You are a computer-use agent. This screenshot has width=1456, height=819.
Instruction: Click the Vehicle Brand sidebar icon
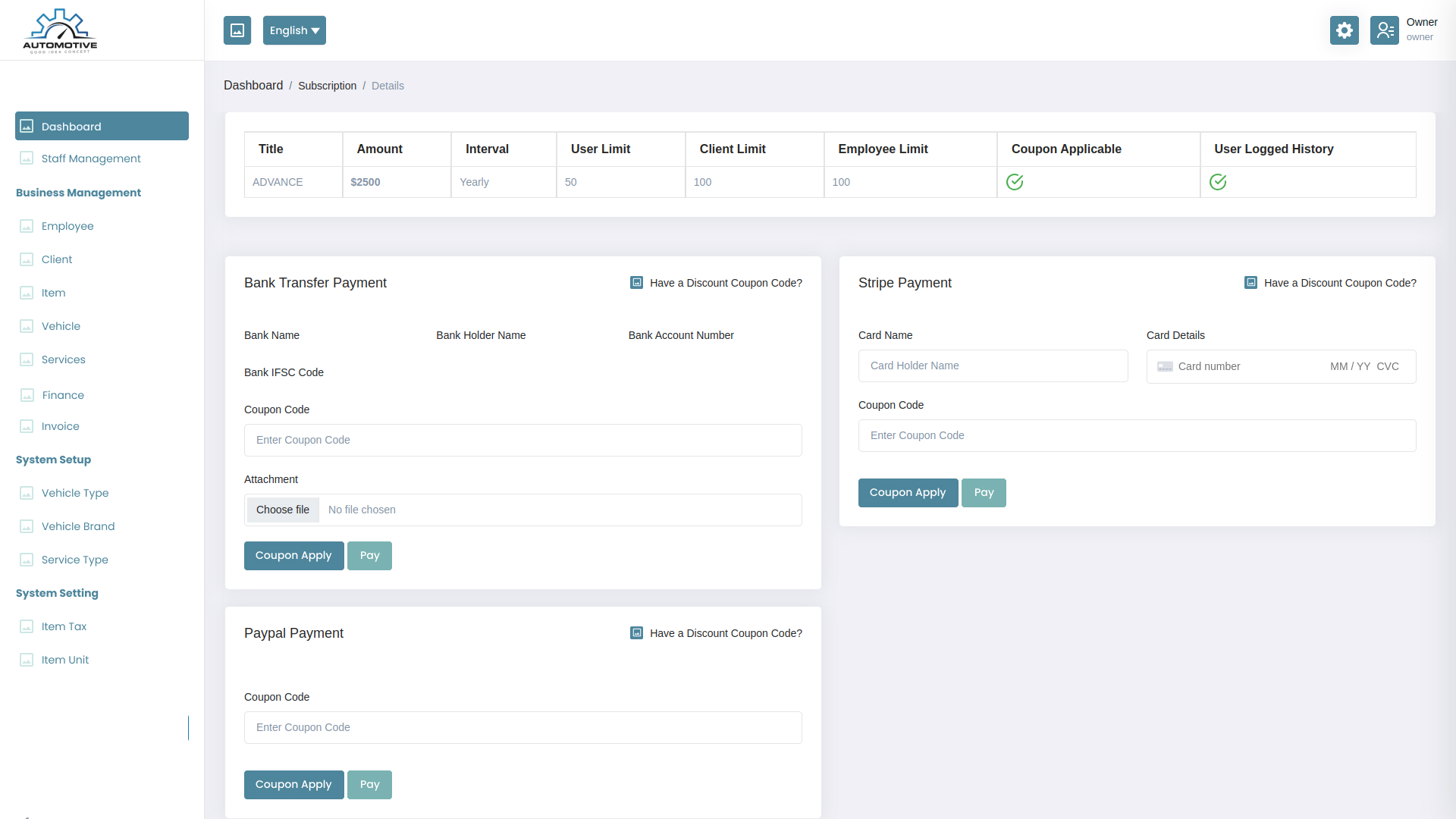(27, 526)
